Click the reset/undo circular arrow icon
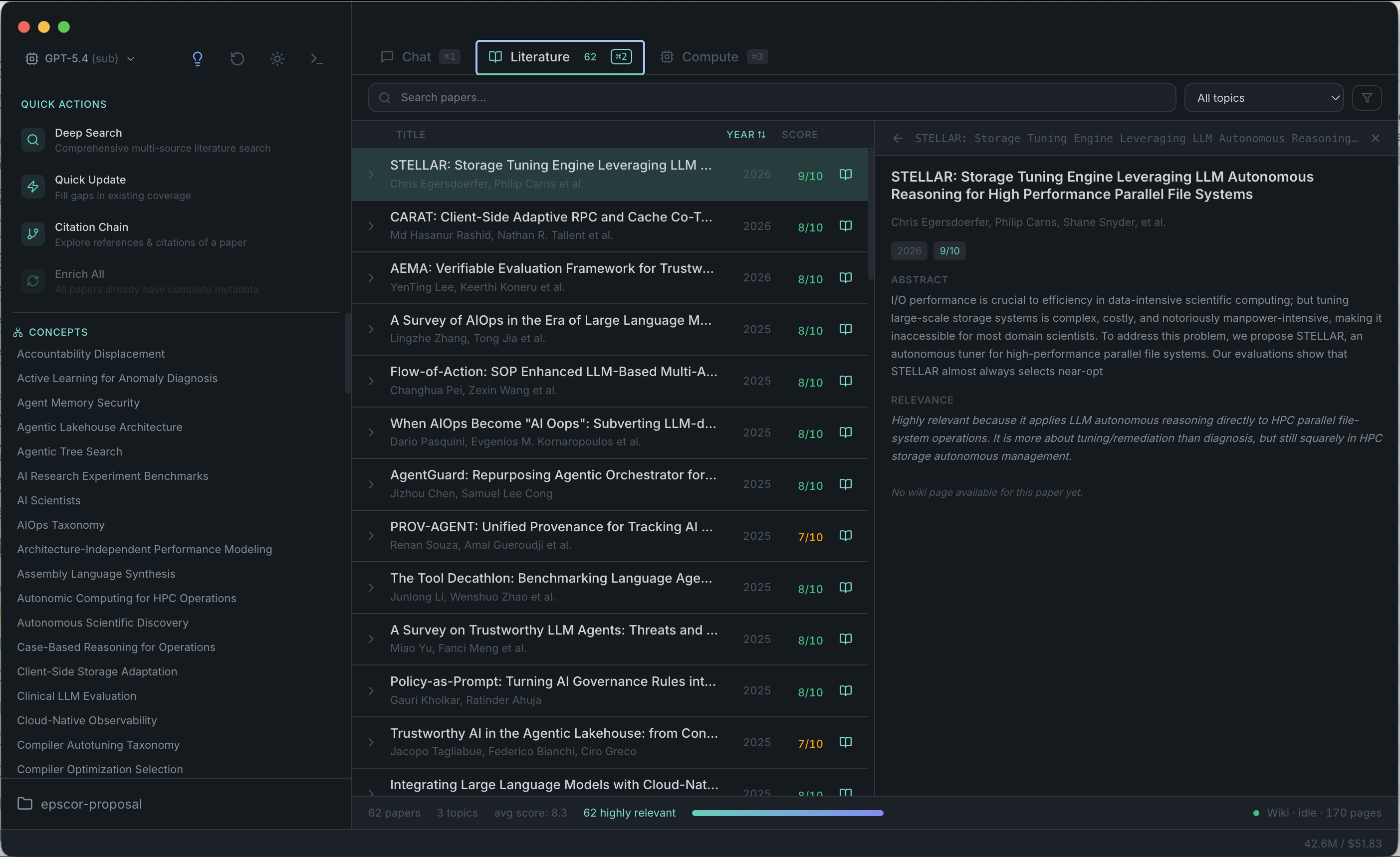Image resolution: width=1400 pixels, height=857 pixels. tap(237, 58)
